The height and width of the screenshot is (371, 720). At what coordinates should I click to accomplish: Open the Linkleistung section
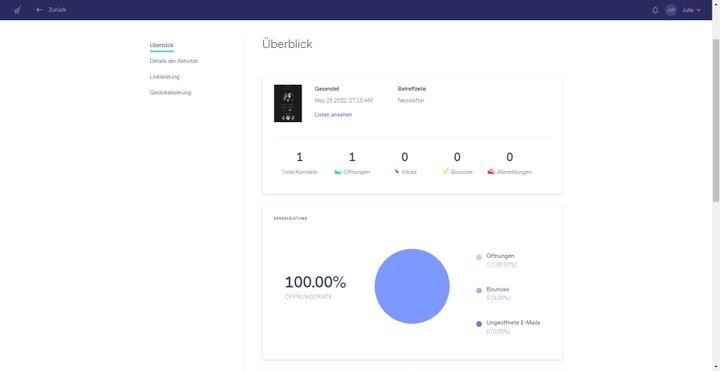coord(164,77)
